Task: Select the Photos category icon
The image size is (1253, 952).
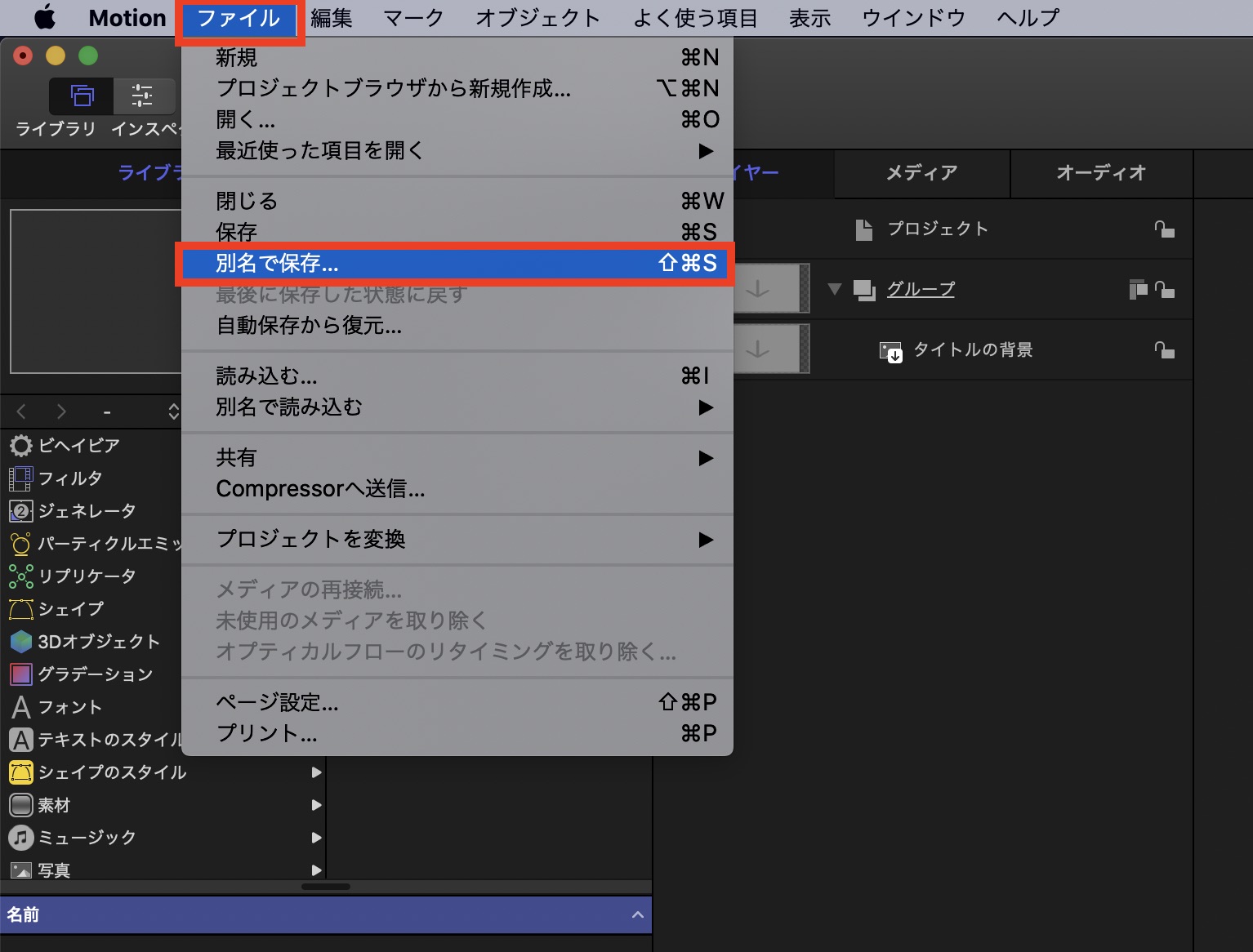Action: (20, 870)
